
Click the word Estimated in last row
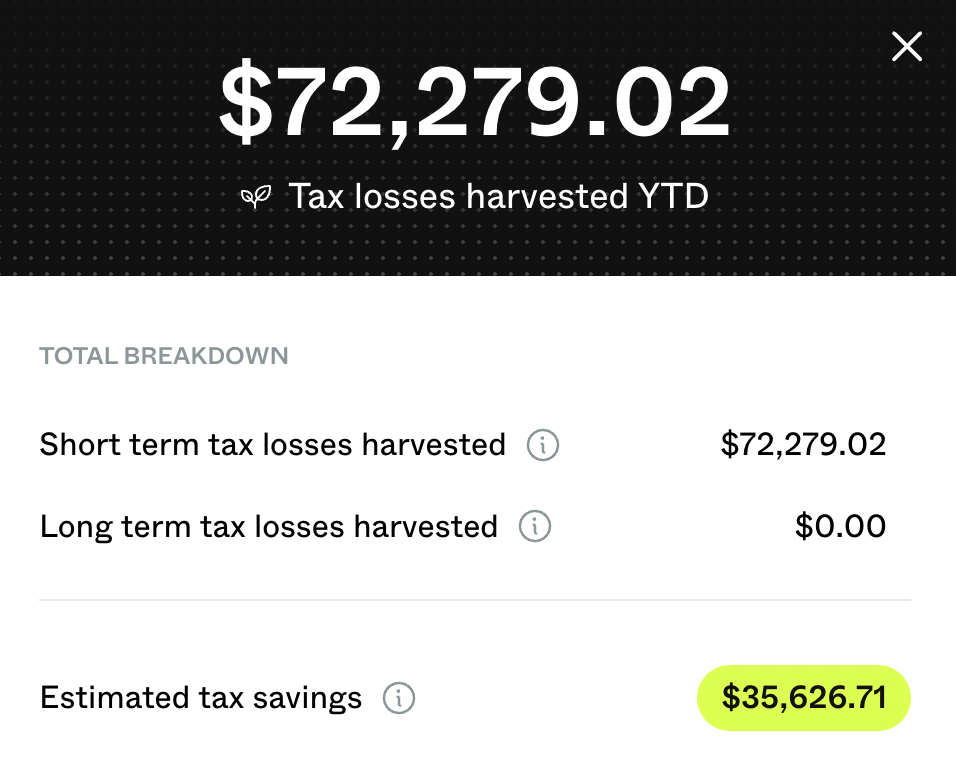point(115,698)
